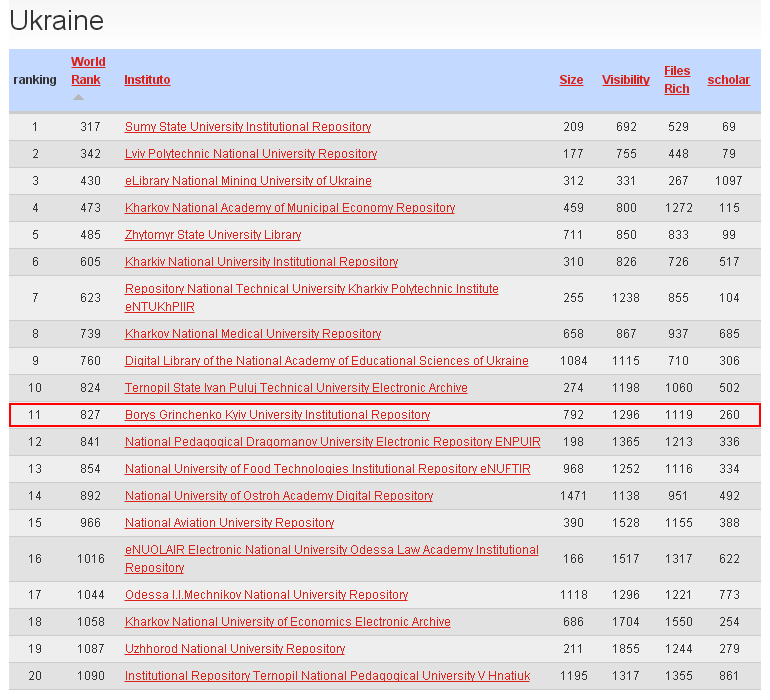Click scholar value 1097 in the eLibrary row
Image resolution: width=770 pixels, height=700 pixels.
click(x=728, y=181)
